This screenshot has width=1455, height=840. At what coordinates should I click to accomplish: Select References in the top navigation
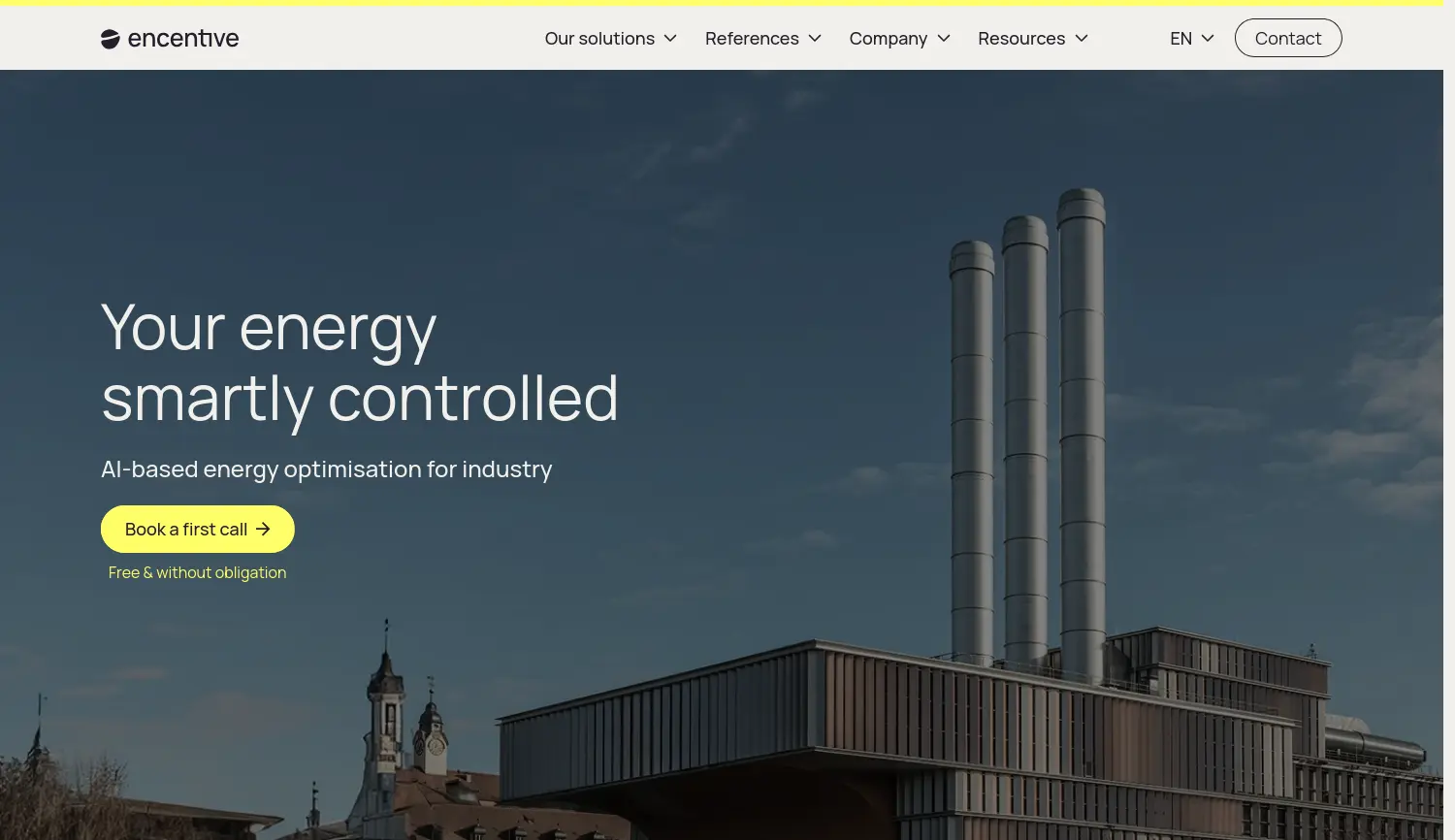tap(752, 38)
